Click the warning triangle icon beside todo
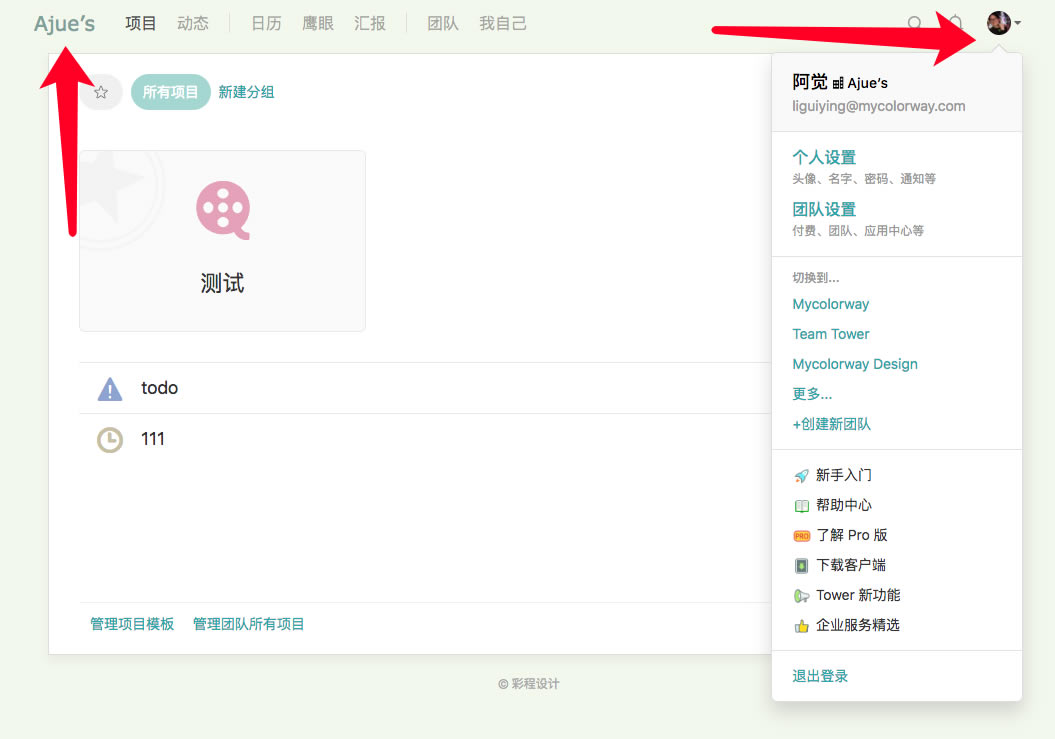The height and width of the screenshot is (739, 1055). click(110, 389)
